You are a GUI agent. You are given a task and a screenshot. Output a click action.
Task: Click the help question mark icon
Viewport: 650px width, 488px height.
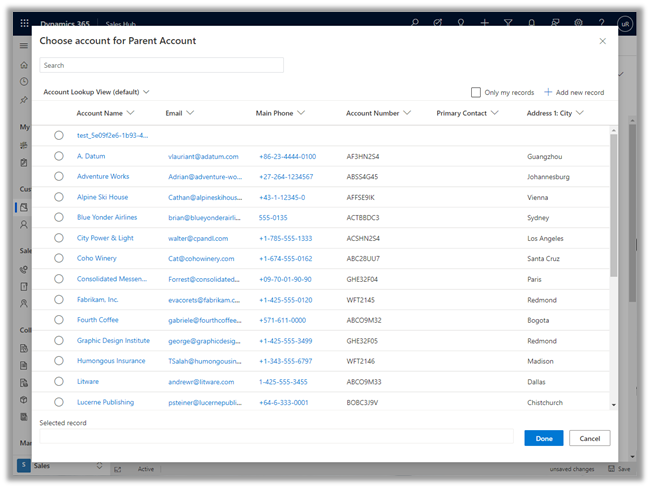pos(602,22)
